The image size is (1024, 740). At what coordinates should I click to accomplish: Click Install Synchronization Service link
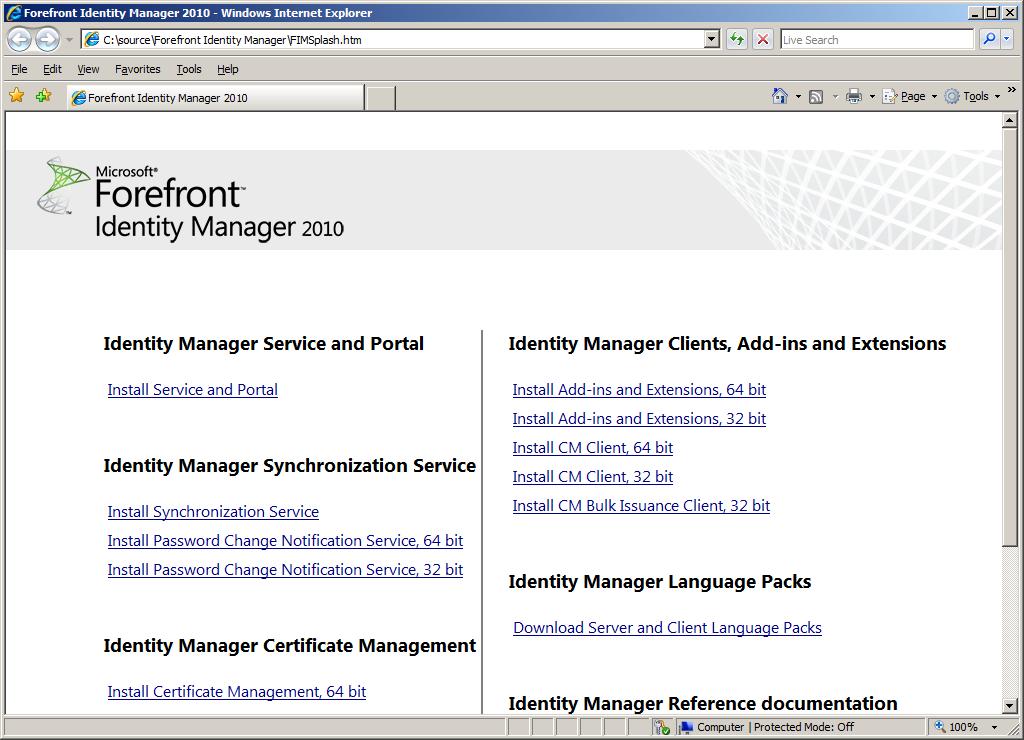(x=213, y=511)
